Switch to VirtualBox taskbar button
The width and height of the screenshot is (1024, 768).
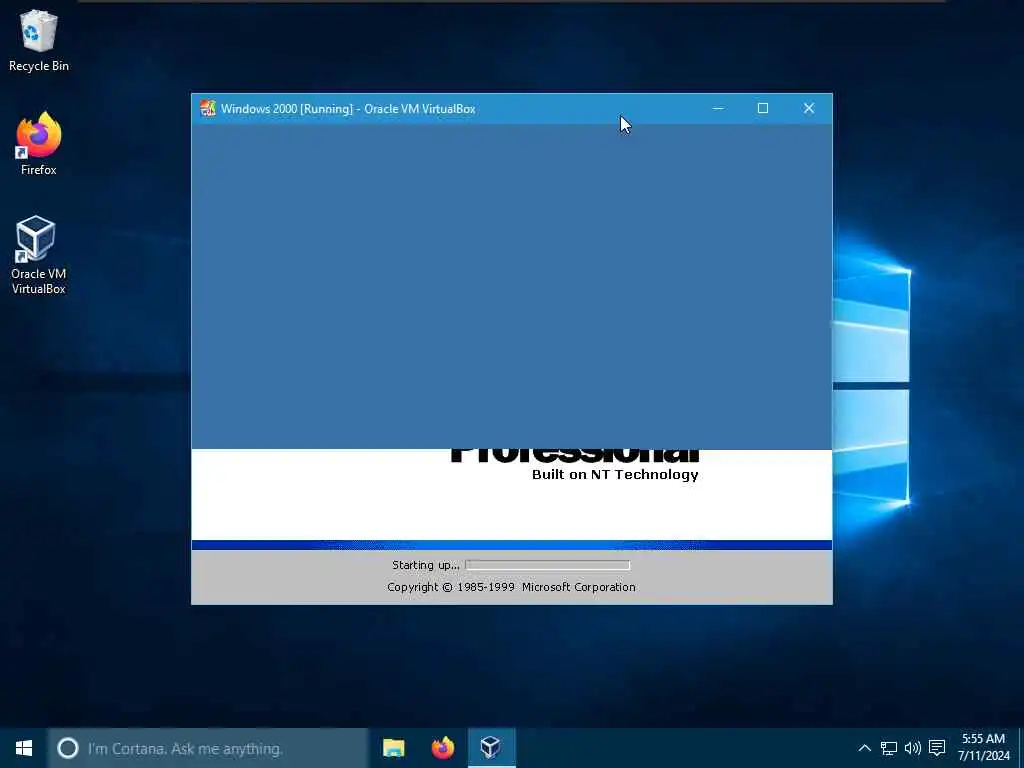(491, 748)
